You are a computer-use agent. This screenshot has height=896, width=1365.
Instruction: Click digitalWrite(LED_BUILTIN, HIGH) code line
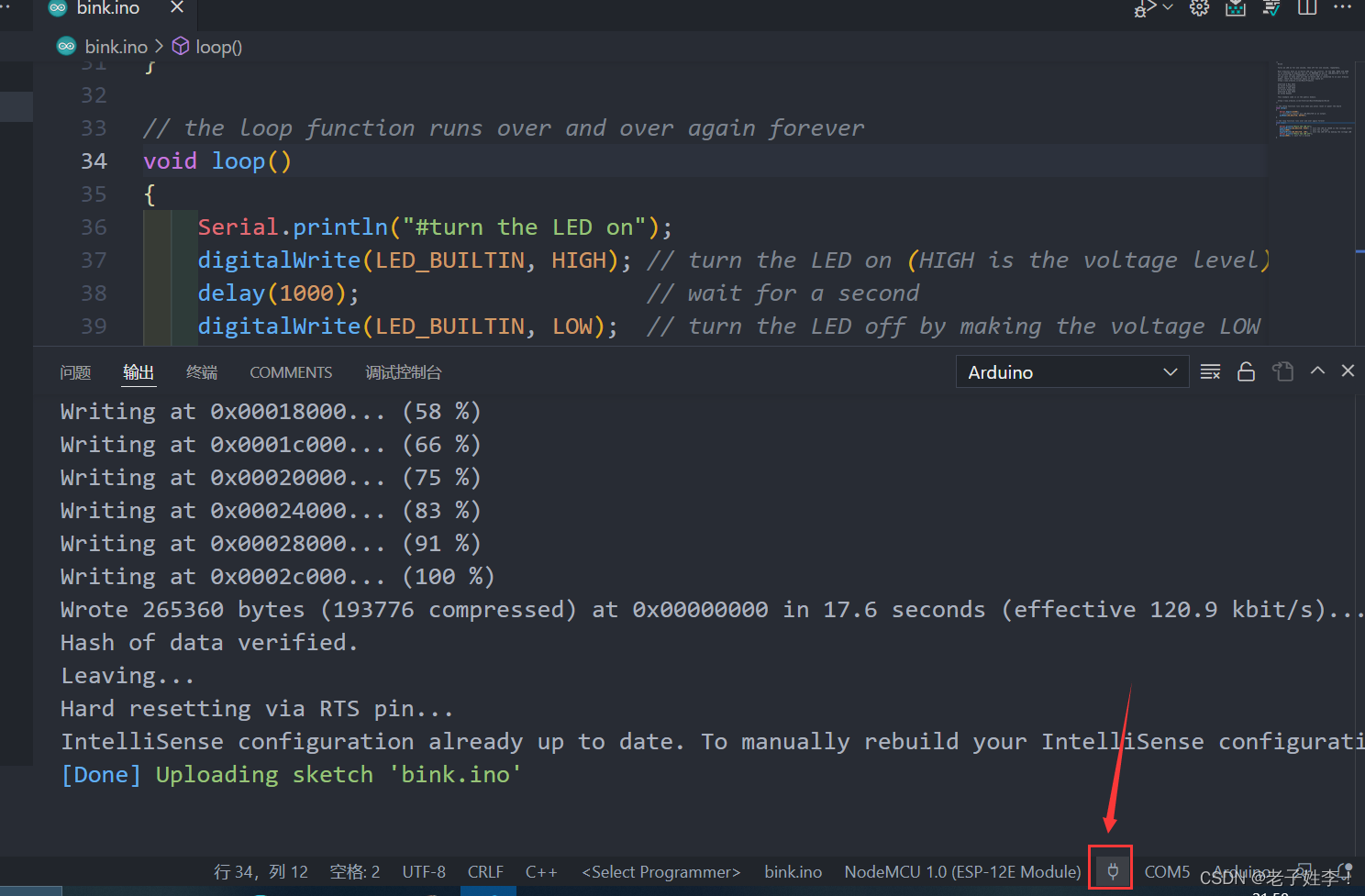coord(415,260)
